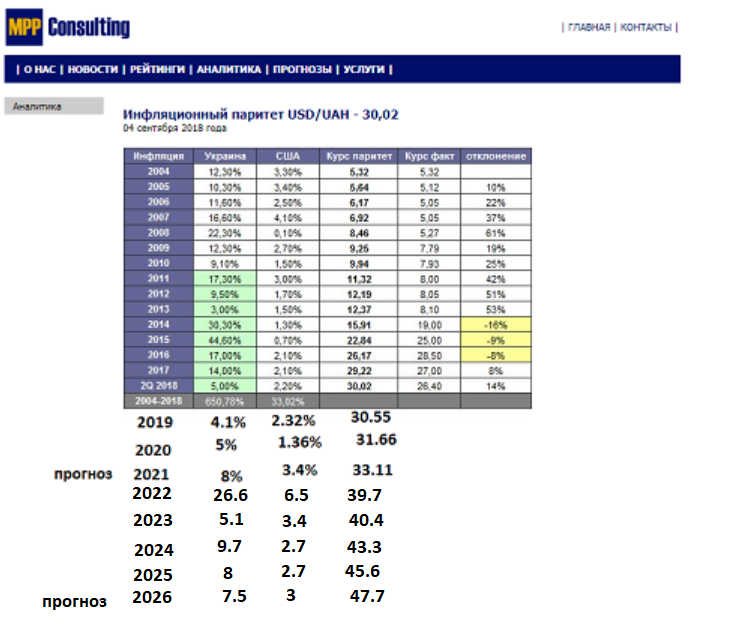Select АНАЛИТИКА in the navigation bar
The height and width of the screenshot is (642, 744).
point(229,69)
